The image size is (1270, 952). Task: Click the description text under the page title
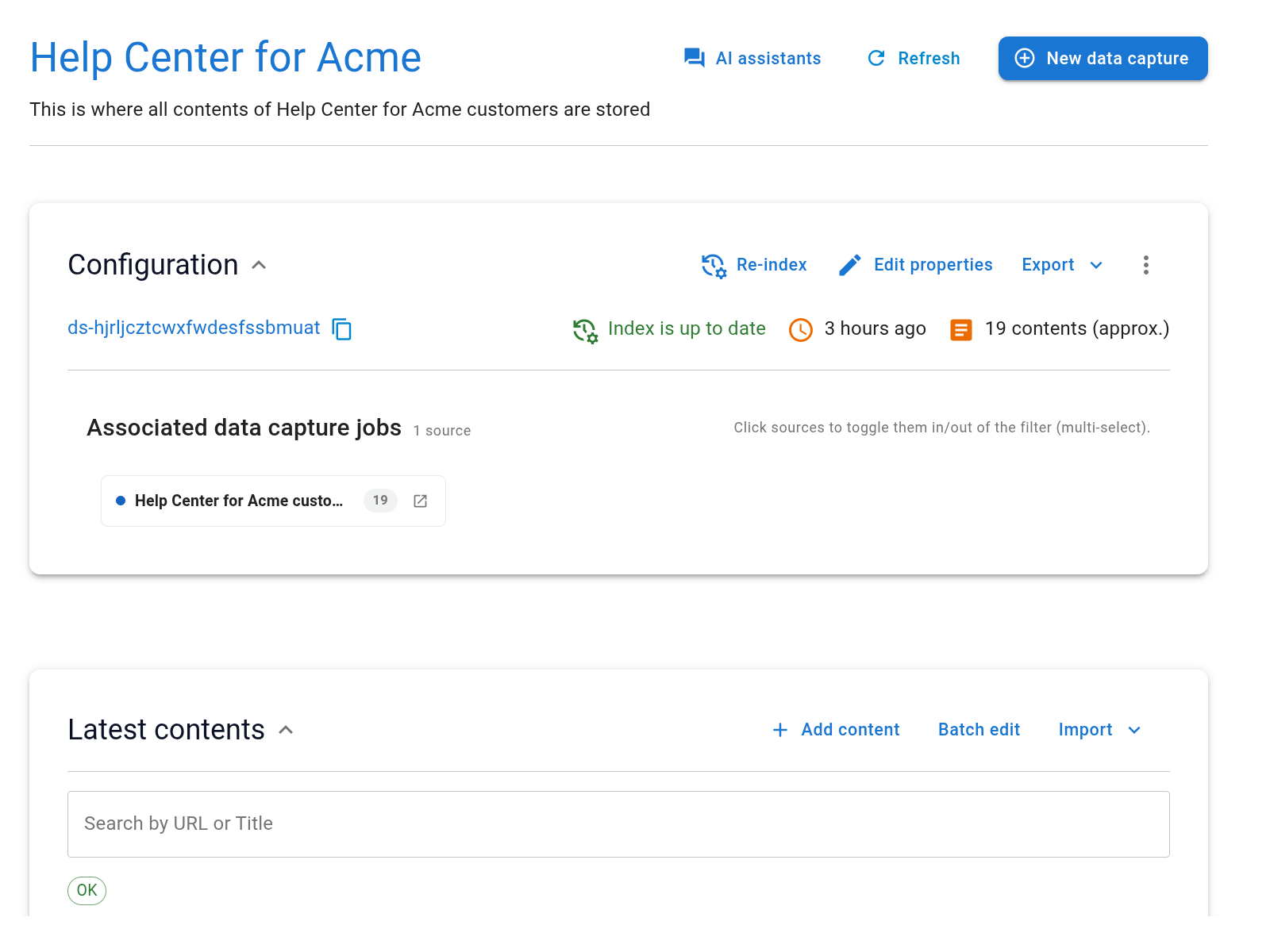coord(340,109)
